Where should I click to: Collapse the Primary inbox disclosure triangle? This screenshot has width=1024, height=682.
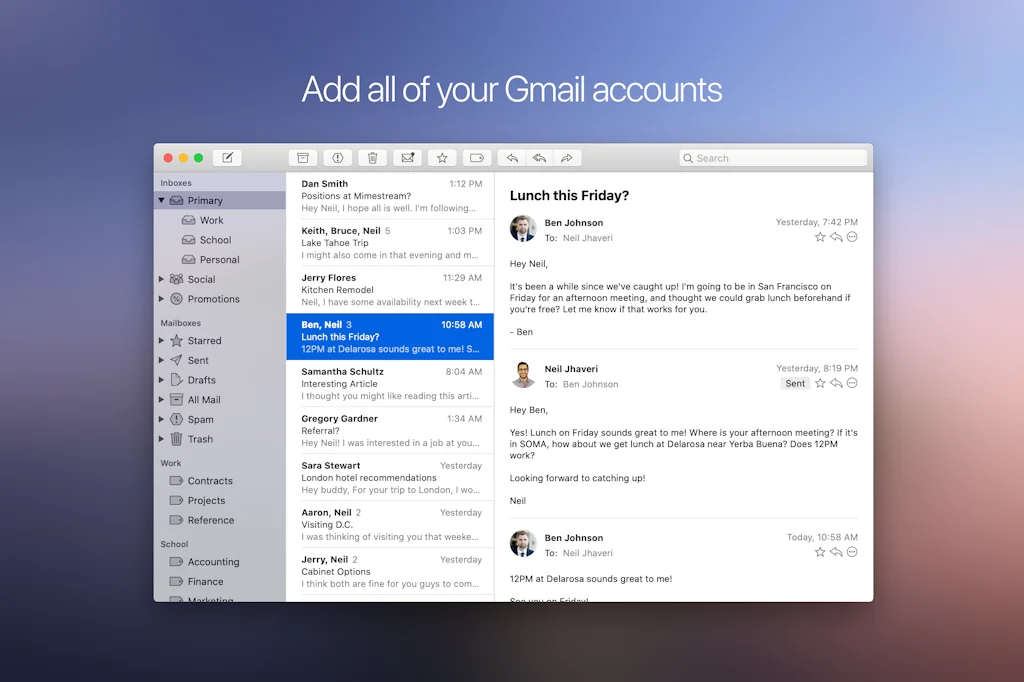162,201
